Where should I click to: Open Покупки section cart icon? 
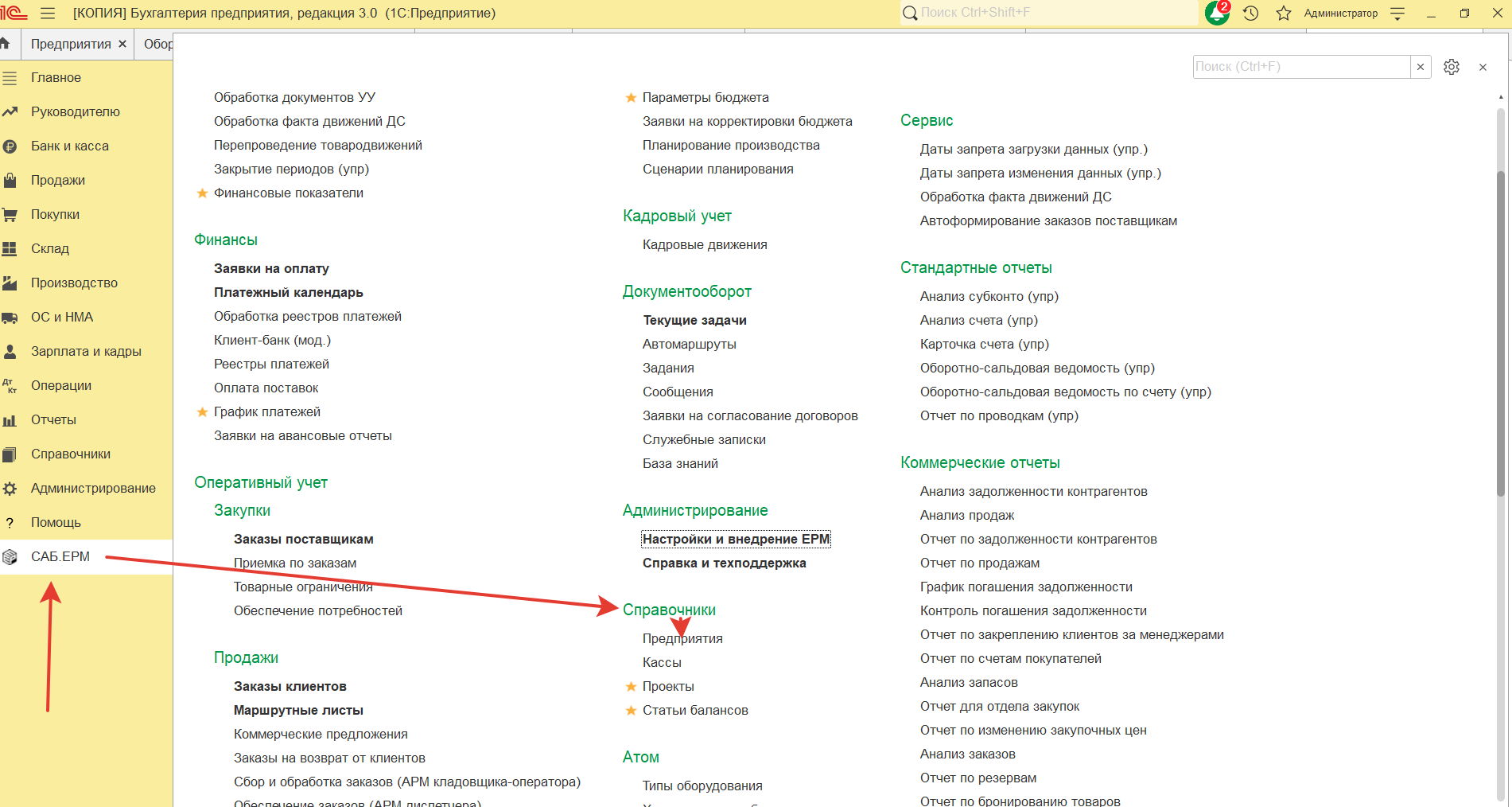point(10,215)
